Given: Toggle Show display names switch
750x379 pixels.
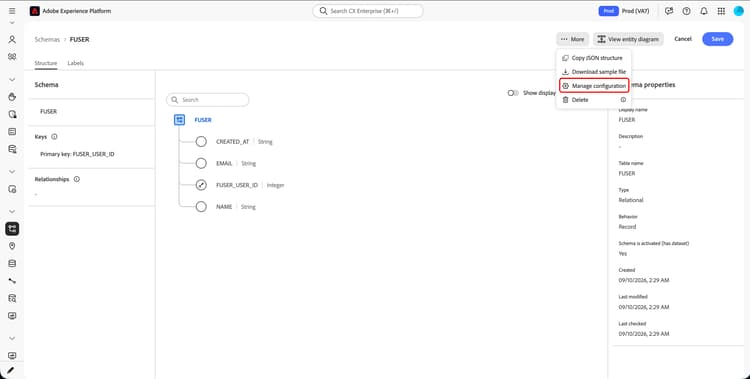Looking at the screenshot, I should tap(513, 93).
